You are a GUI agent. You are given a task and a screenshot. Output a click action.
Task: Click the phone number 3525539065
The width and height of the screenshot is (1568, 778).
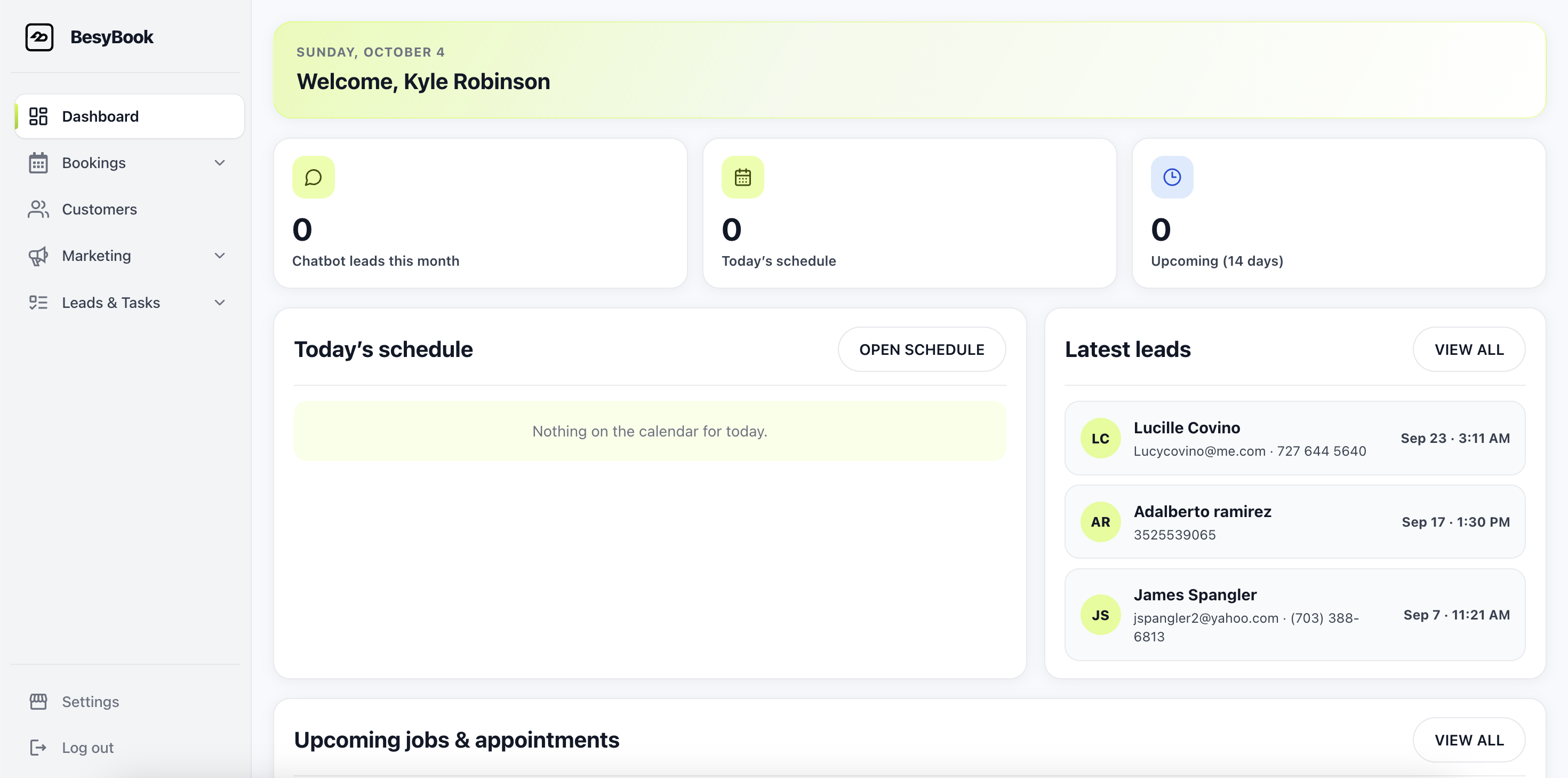1174,535
